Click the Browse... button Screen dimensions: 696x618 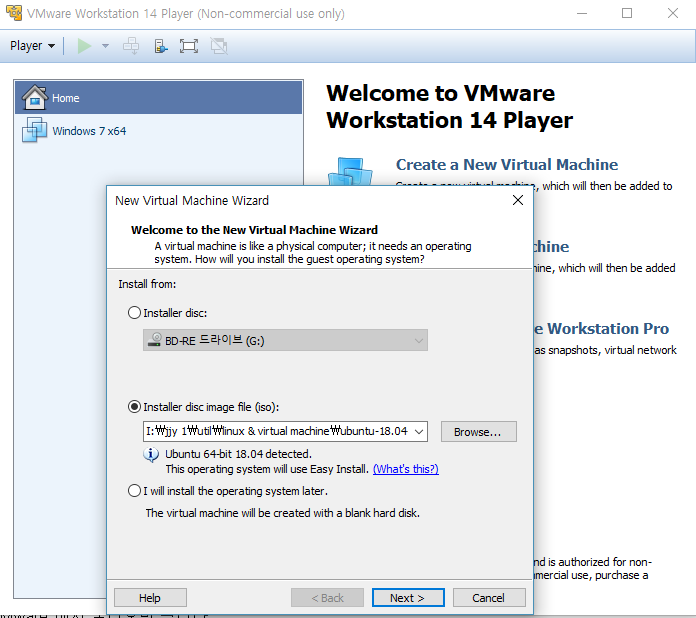478,432
